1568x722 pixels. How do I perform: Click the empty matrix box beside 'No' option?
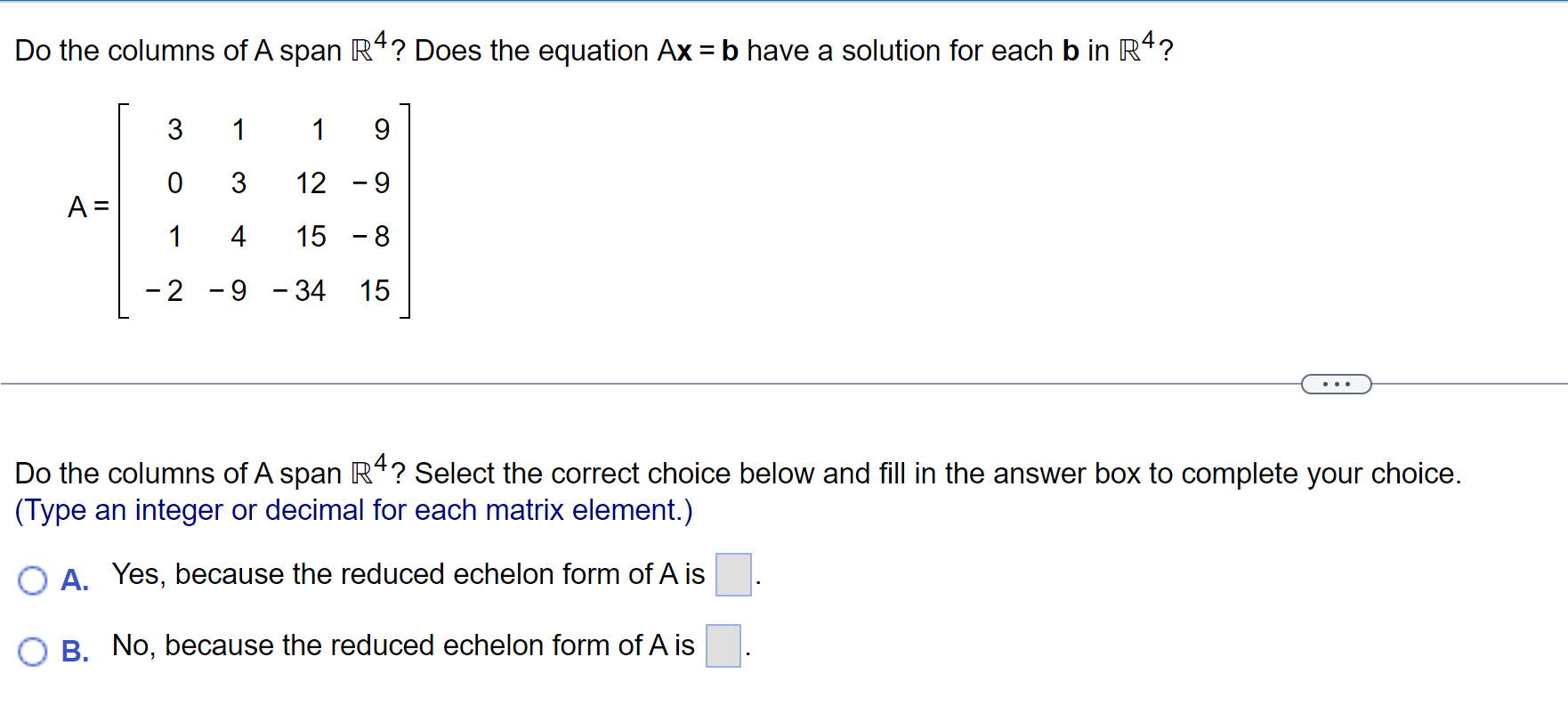coord(723,645)
